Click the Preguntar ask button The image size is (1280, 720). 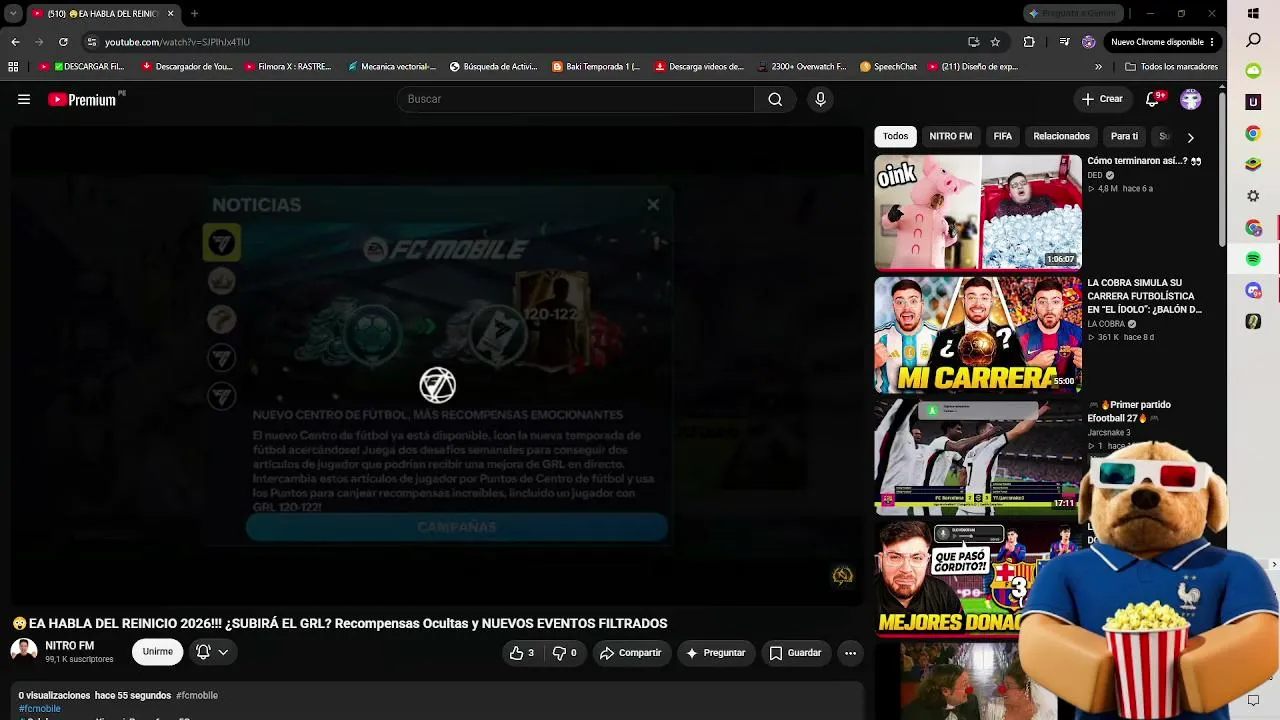[715, 653]
